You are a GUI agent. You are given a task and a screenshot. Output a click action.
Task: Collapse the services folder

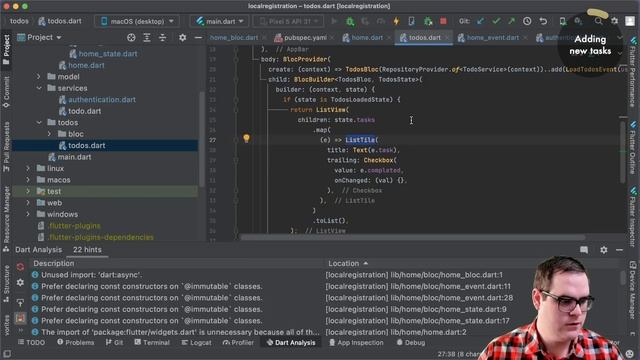pyautogui.click(x=39, y=88)
